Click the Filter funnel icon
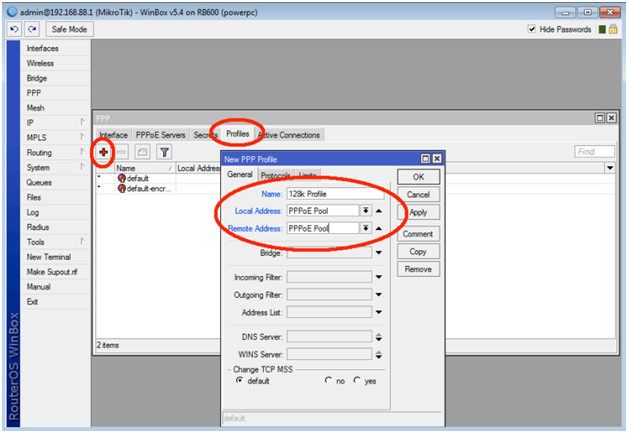Screen dimensions: 628x433 [x=164, y=152]
